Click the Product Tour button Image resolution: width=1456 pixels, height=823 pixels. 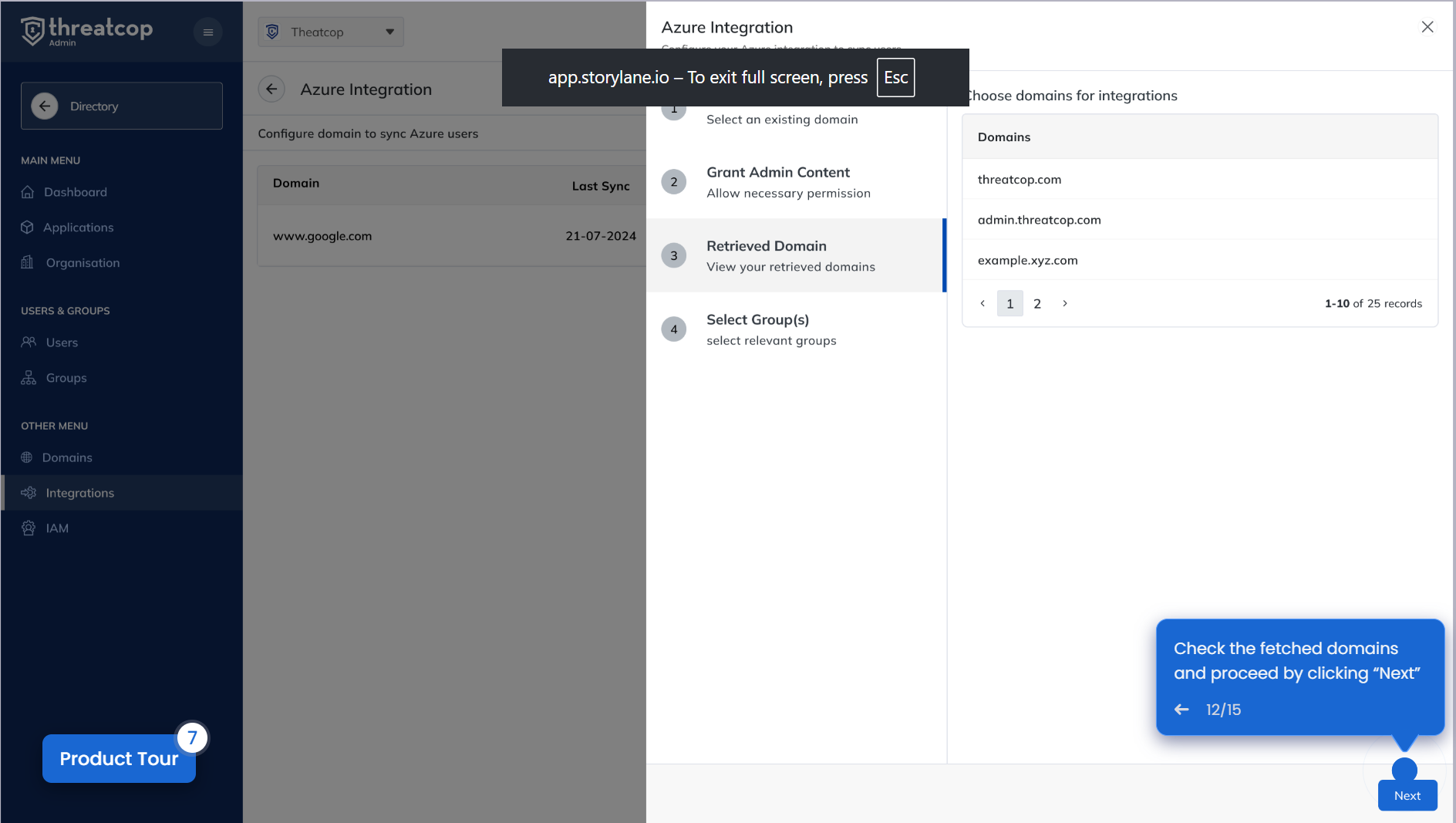point(119,759)
